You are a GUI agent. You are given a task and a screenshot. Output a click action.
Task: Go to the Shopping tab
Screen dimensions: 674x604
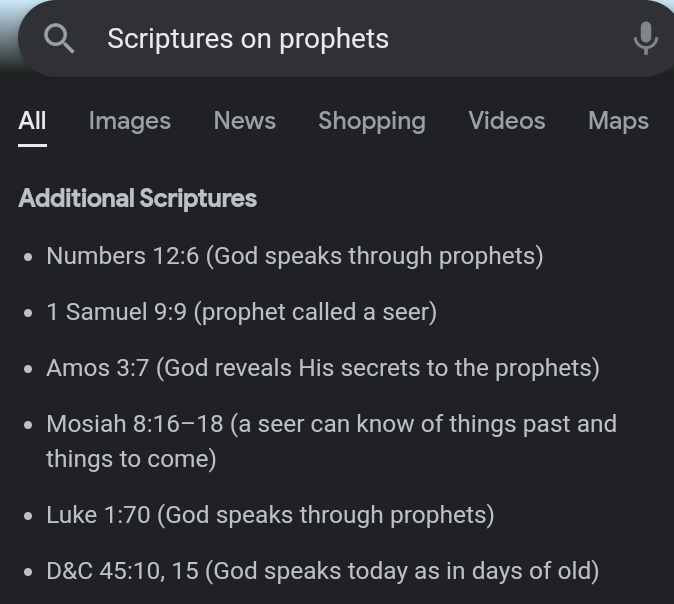(371, 121)
